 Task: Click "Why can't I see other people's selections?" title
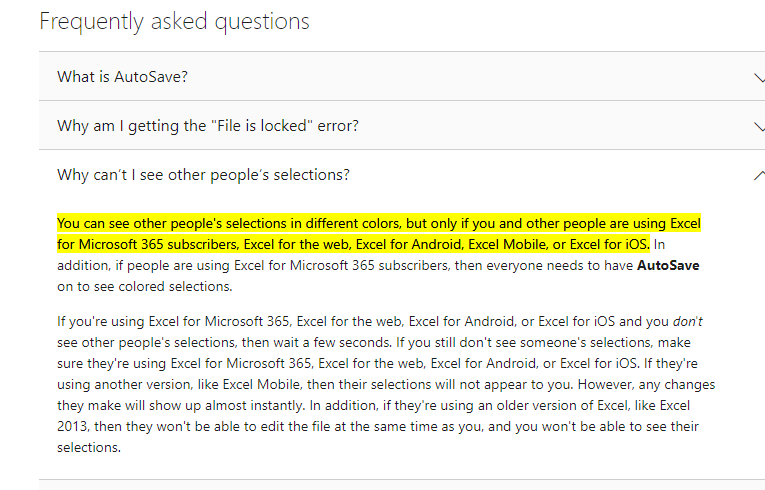pyautogui.click(x=203, y=175)
